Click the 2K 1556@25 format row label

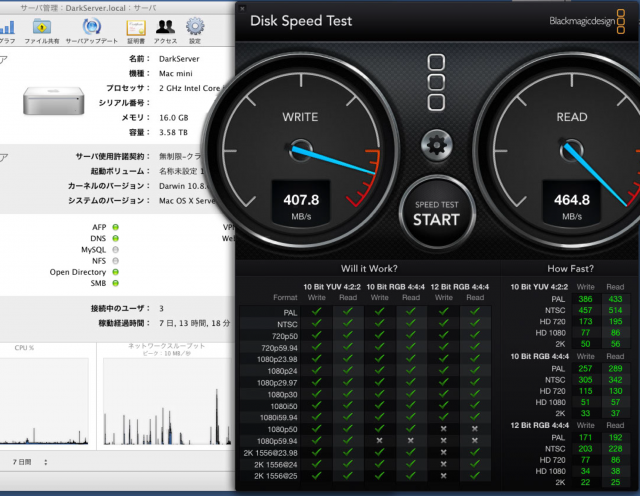coord(276,476)
